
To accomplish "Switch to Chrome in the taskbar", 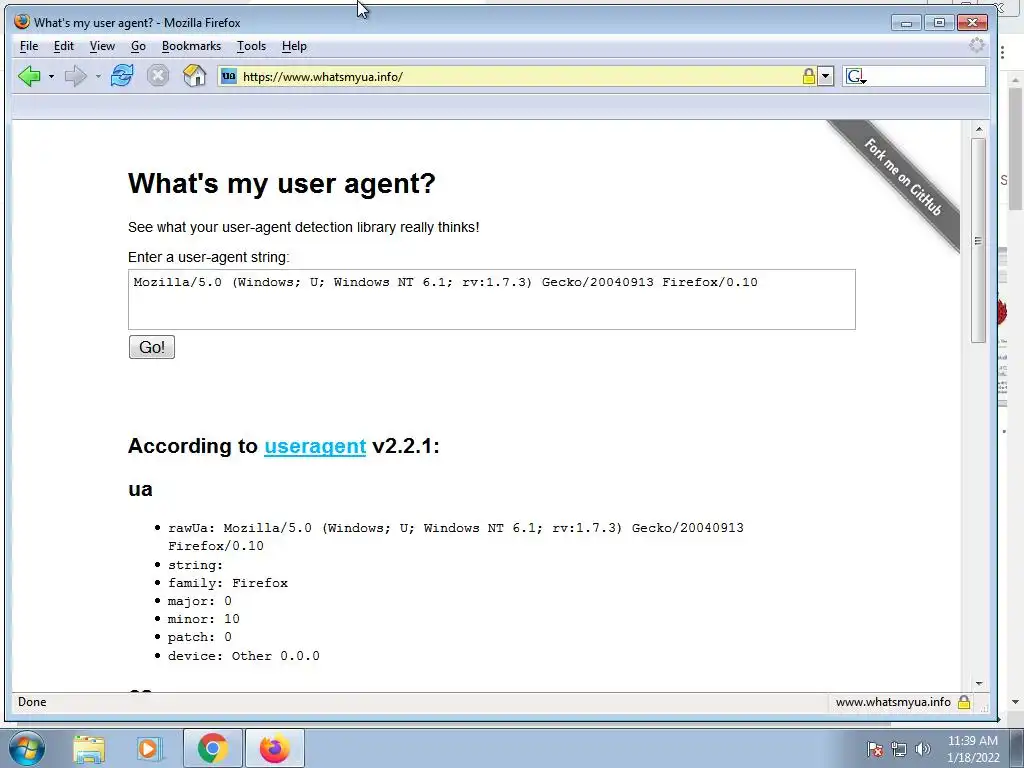I will point(212,748).
